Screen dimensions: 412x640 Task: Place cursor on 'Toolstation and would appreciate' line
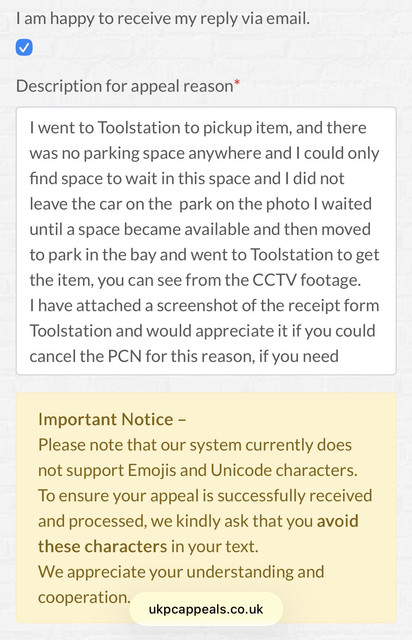point(202,331)
